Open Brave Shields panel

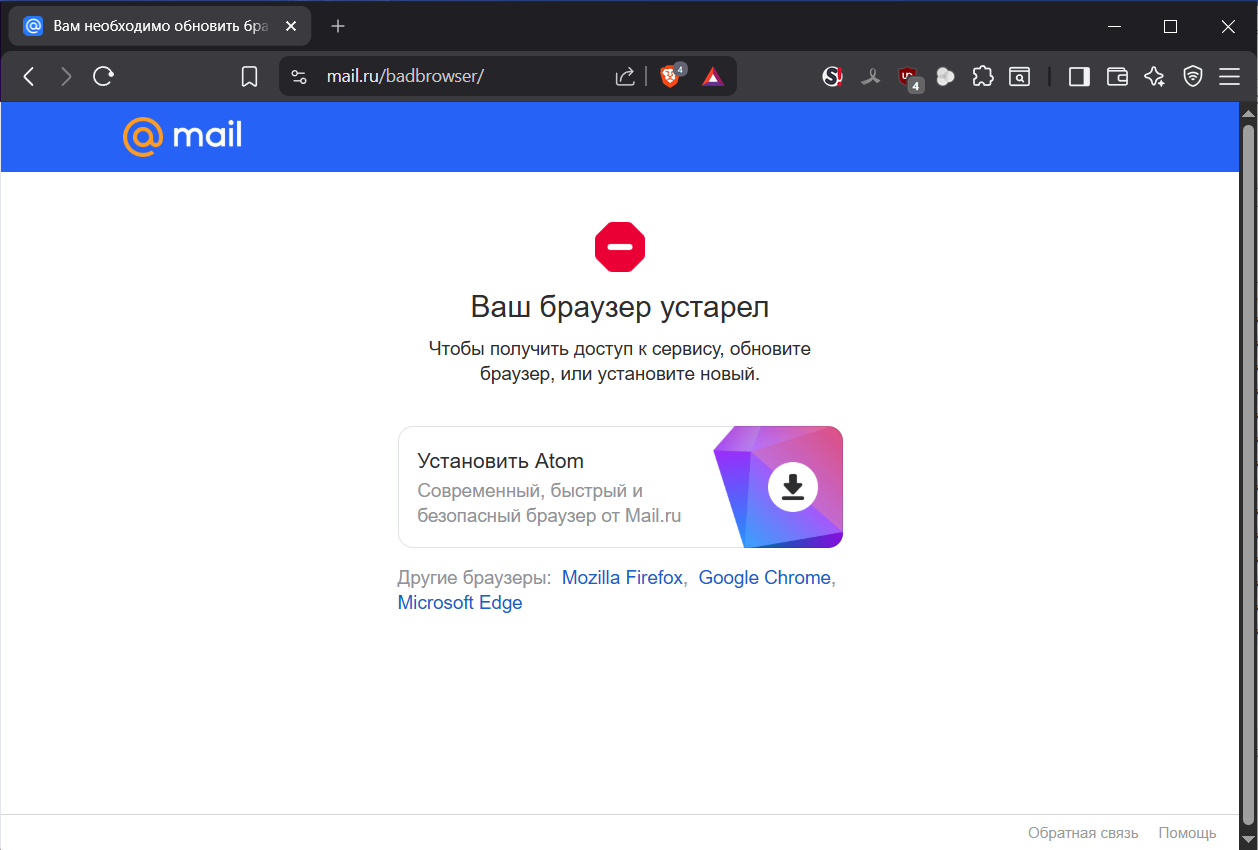point(670,77)
